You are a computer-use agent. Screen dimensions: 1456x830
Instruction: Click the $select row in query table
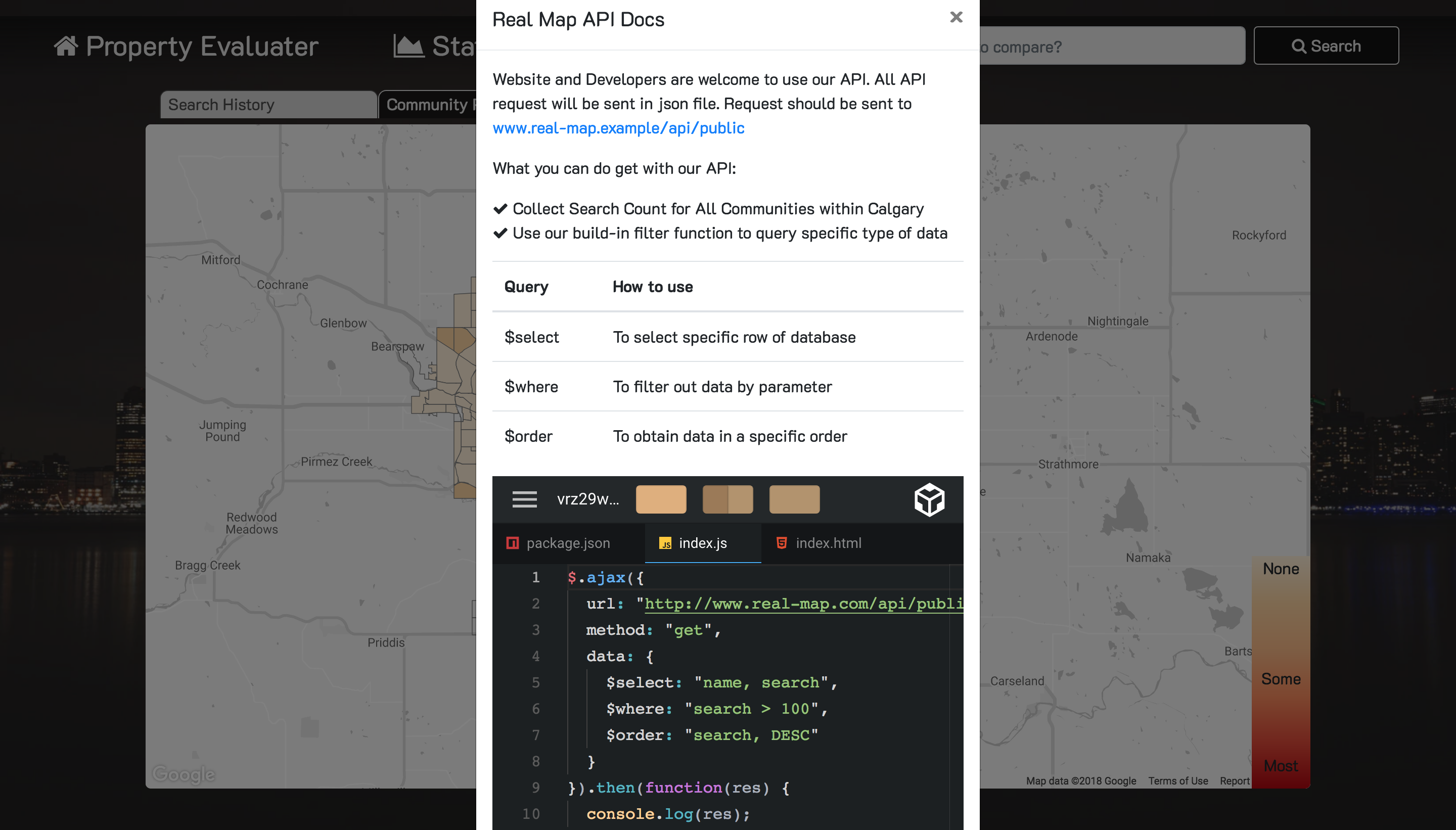[x=727, y=337]
